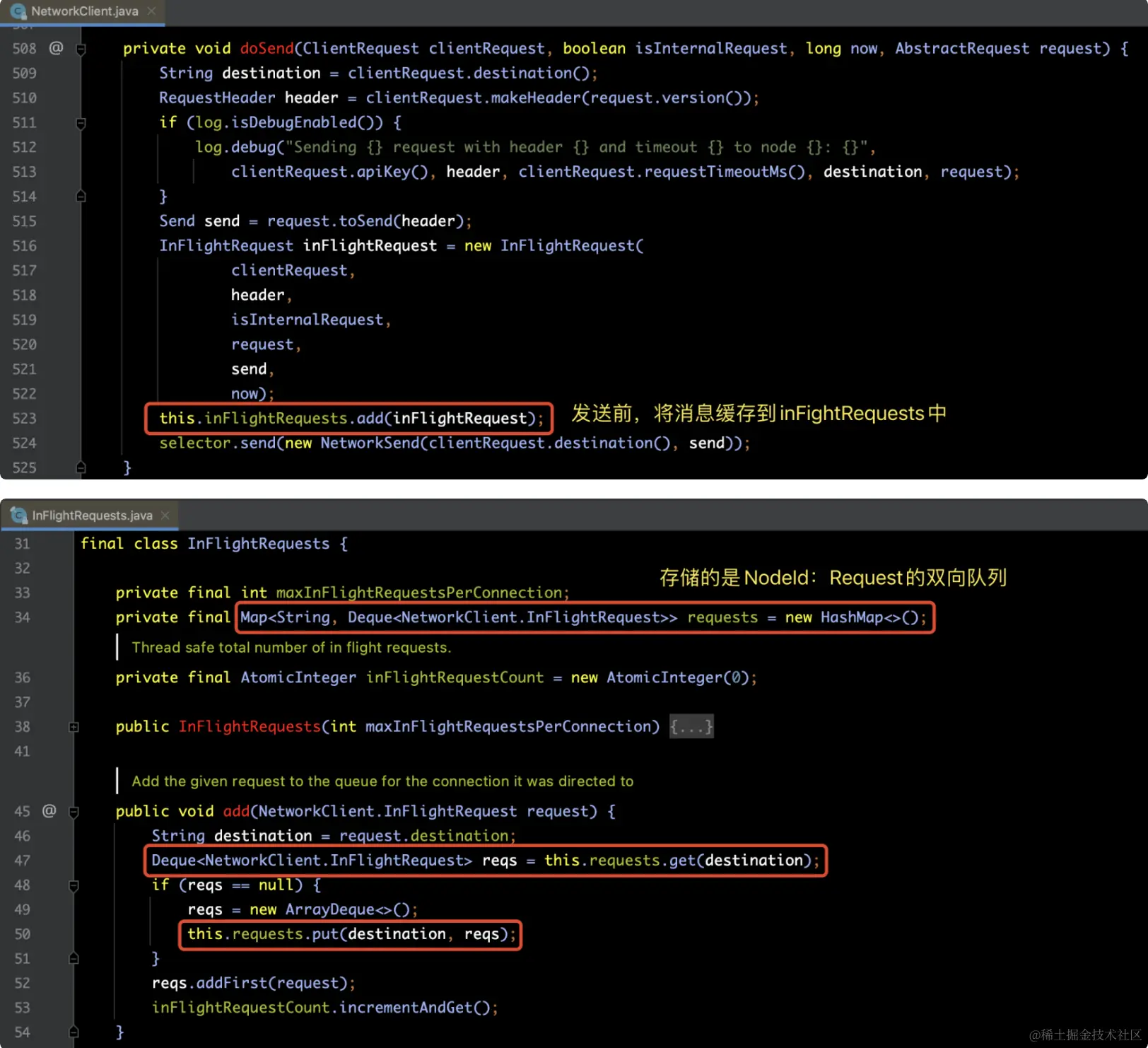
Task: Click line number 523 in the gutter
Action: 24,419
